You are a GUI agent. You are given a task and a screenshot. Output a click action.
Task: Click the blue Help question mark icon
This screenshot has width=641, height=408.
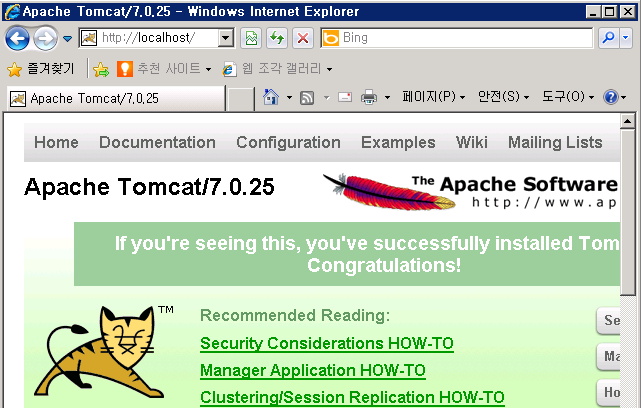(610, 97)
